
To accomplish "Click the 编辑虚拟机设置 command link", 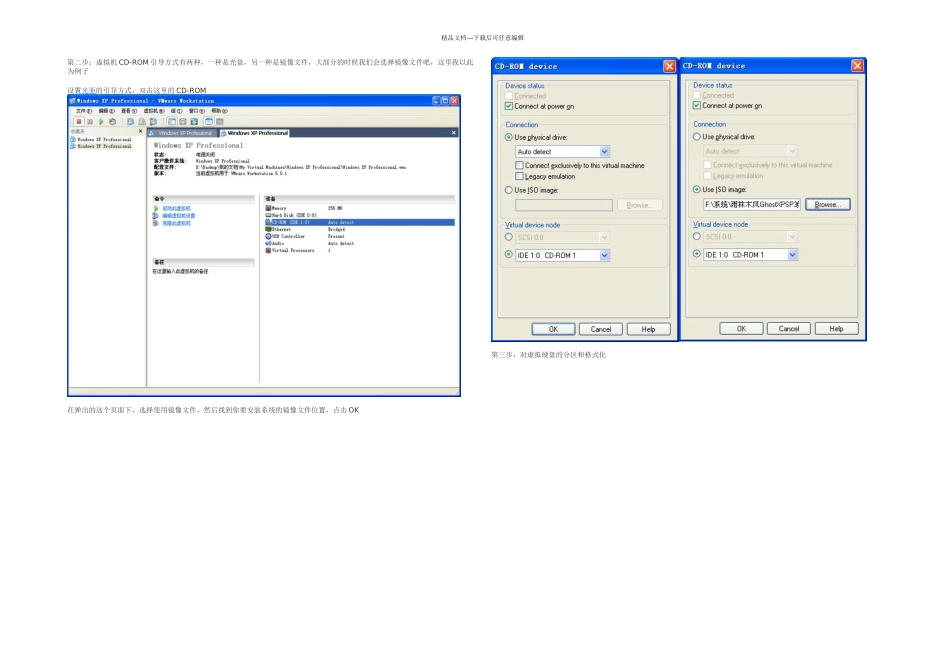I will tap(179, 216).
